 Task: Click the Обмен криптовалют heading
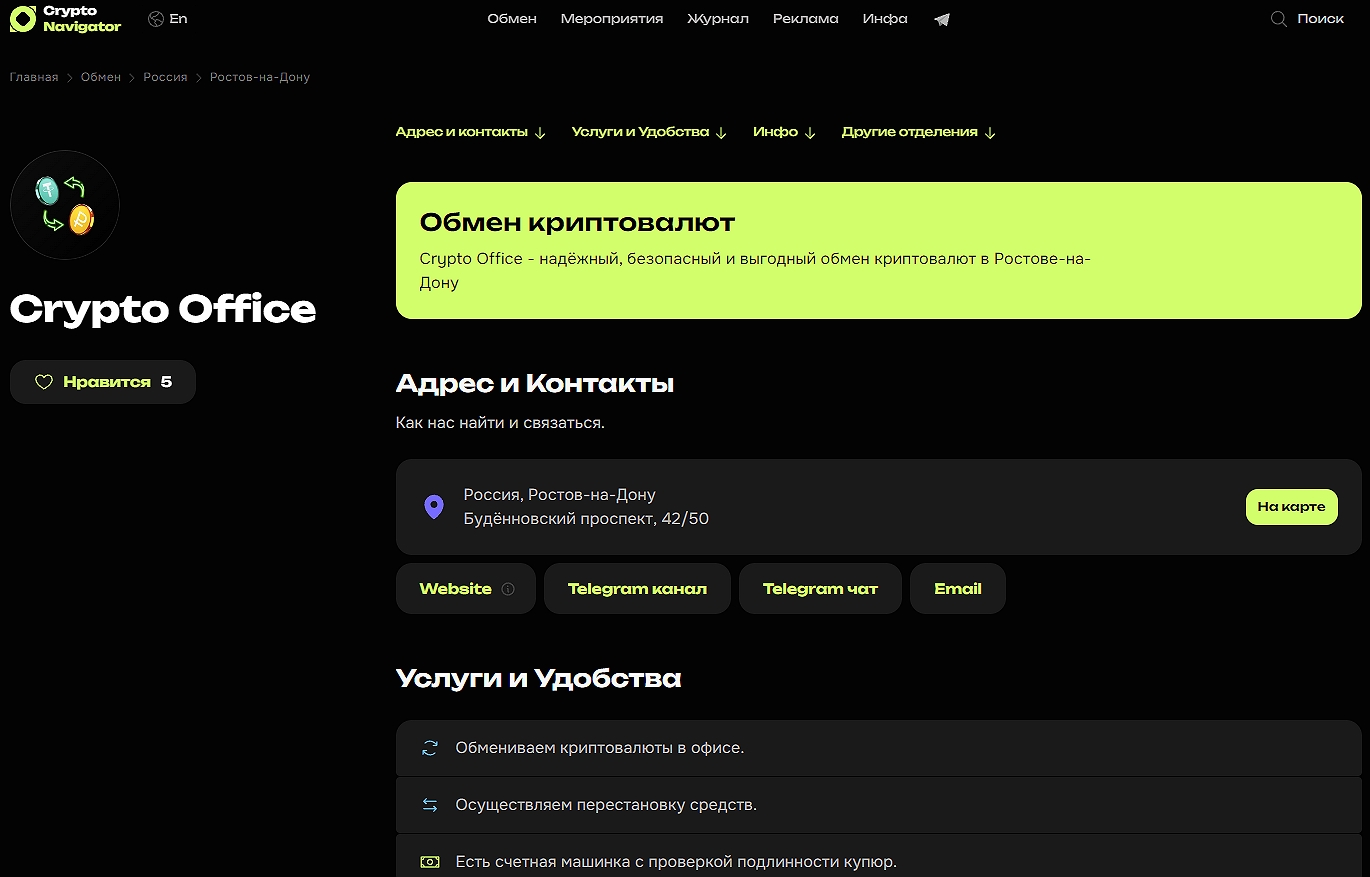577,222
